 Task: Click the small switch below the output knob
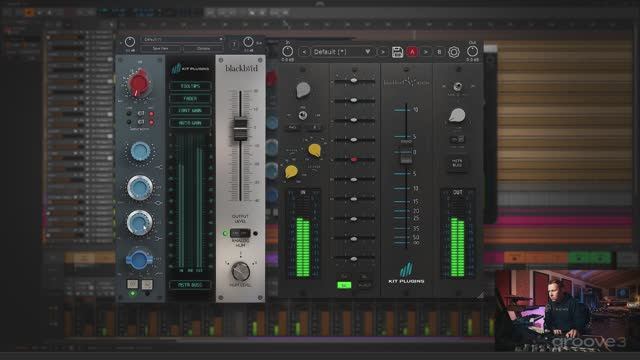pos(457,140)
